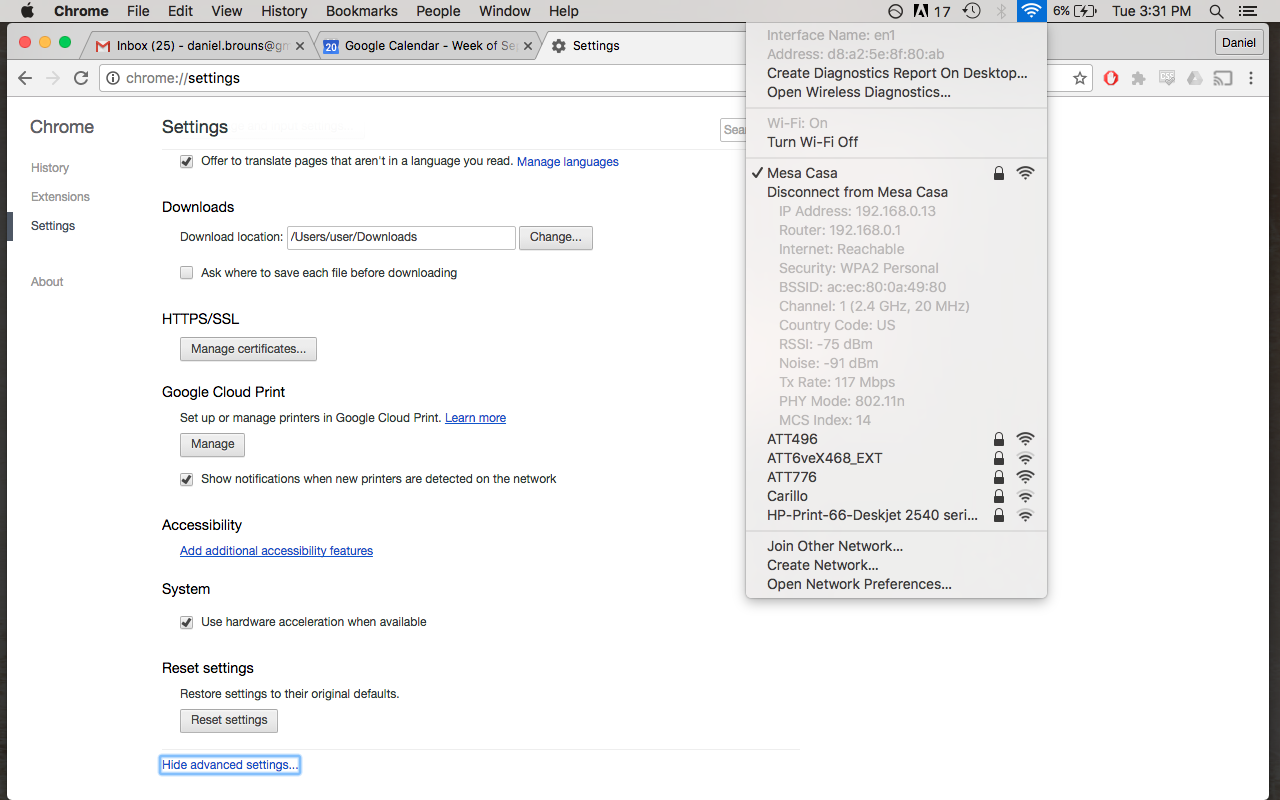Click the Daniel profile button

pos(1239,43)
